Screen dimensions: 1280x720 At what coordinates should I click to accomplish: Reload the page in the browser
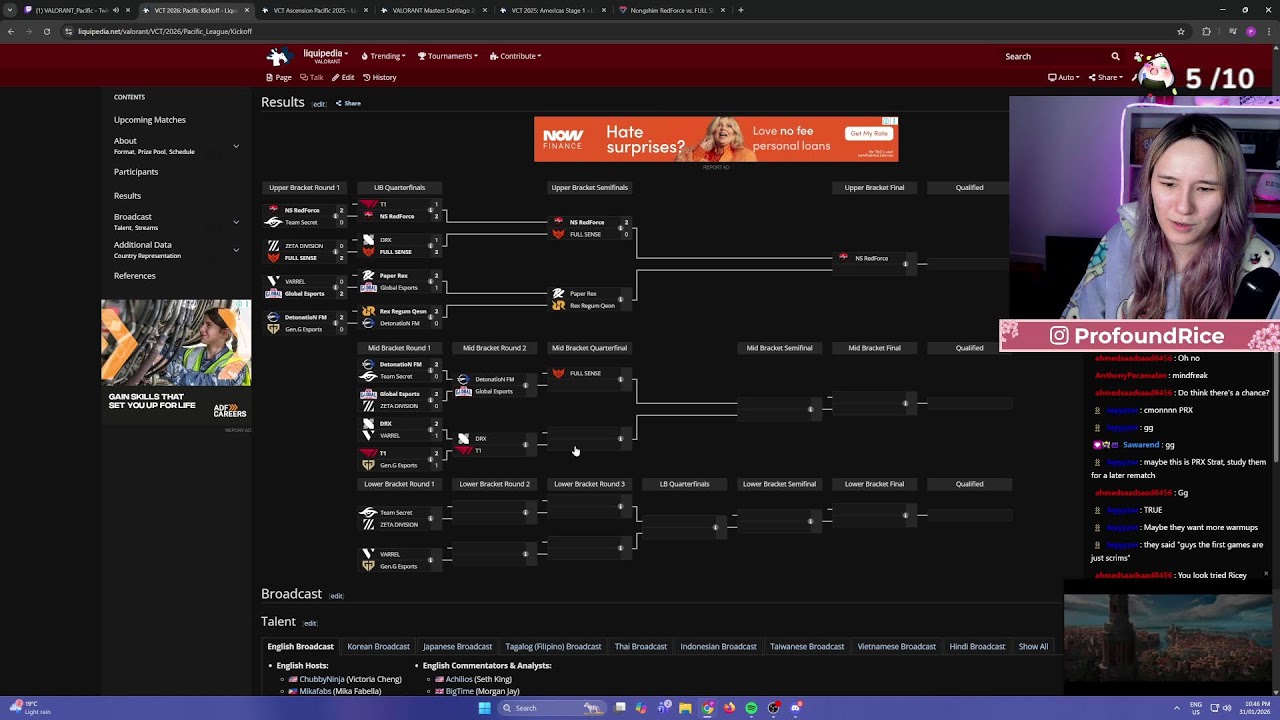[46, 31]
